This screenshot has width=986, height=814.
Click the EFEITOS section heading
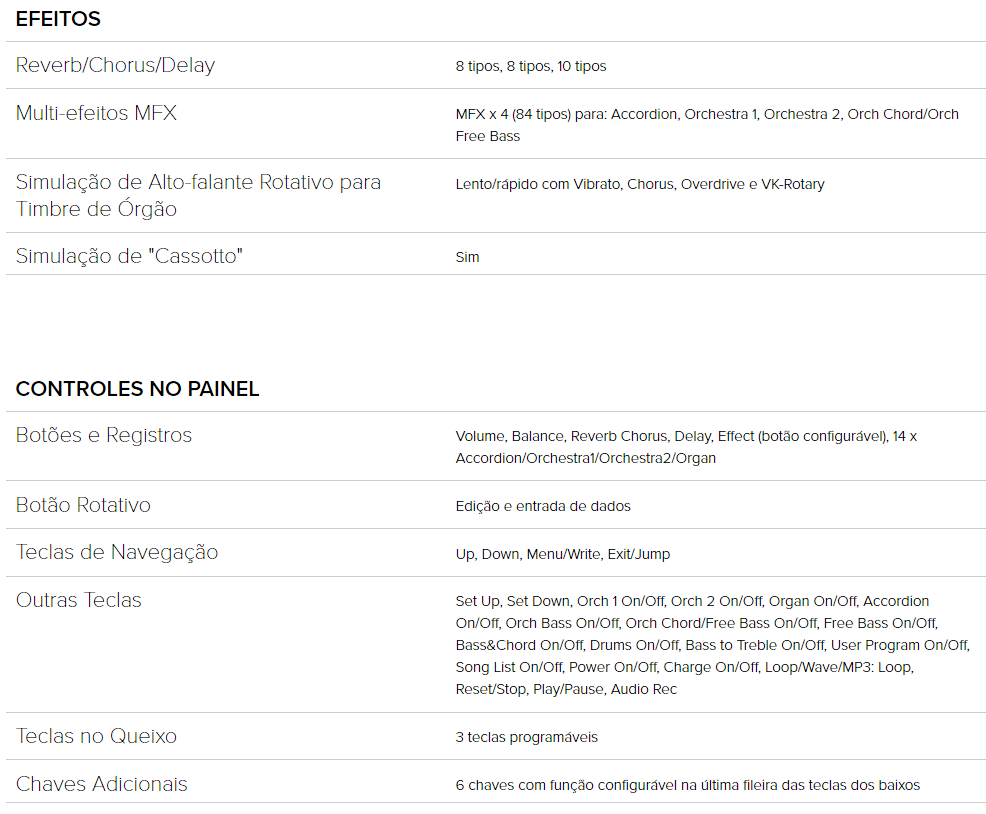click(58, 19)
